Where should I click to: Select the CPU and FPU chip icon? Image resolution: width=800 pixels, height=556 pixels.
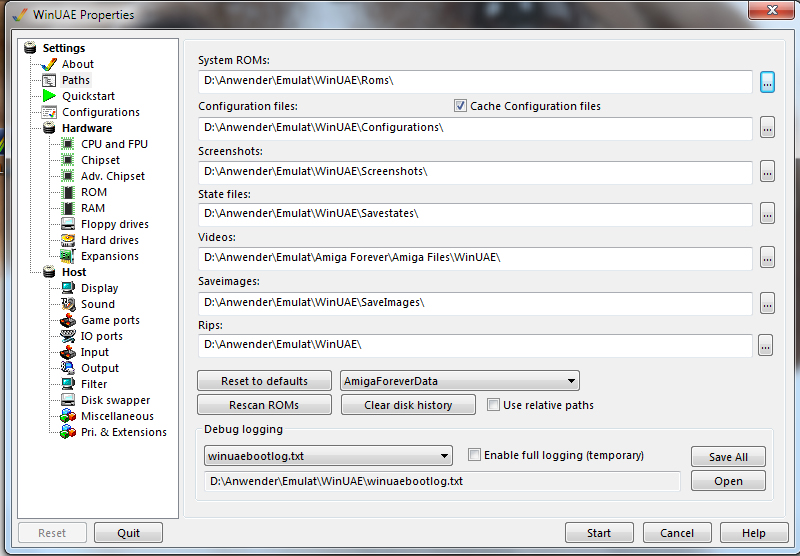pos(68,144)
